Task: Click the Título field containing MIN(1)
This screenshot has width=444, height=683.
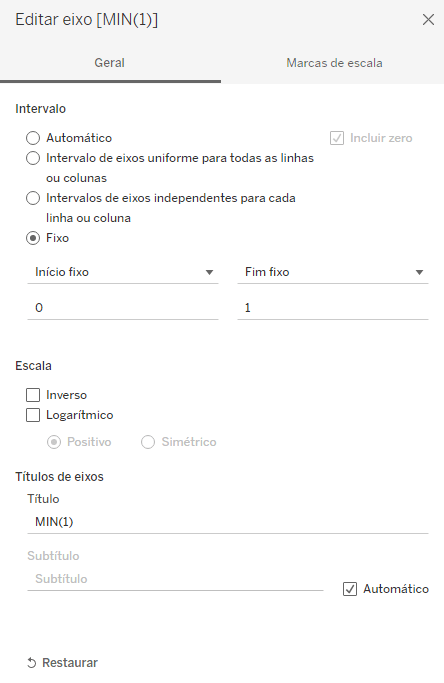Action: [x=228, y=522]
